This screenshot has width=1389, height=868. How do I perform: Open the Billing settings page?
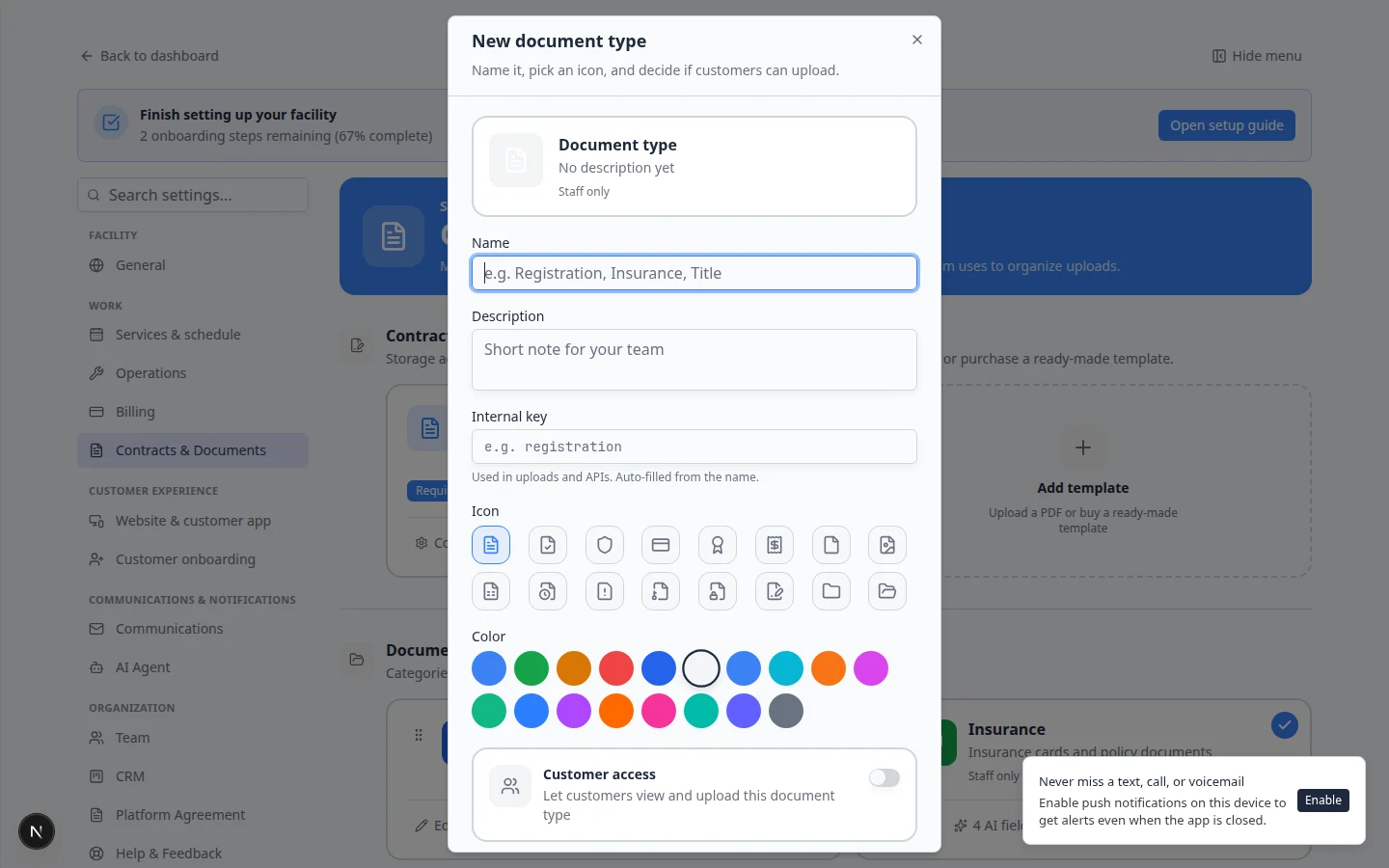point(193,412)
